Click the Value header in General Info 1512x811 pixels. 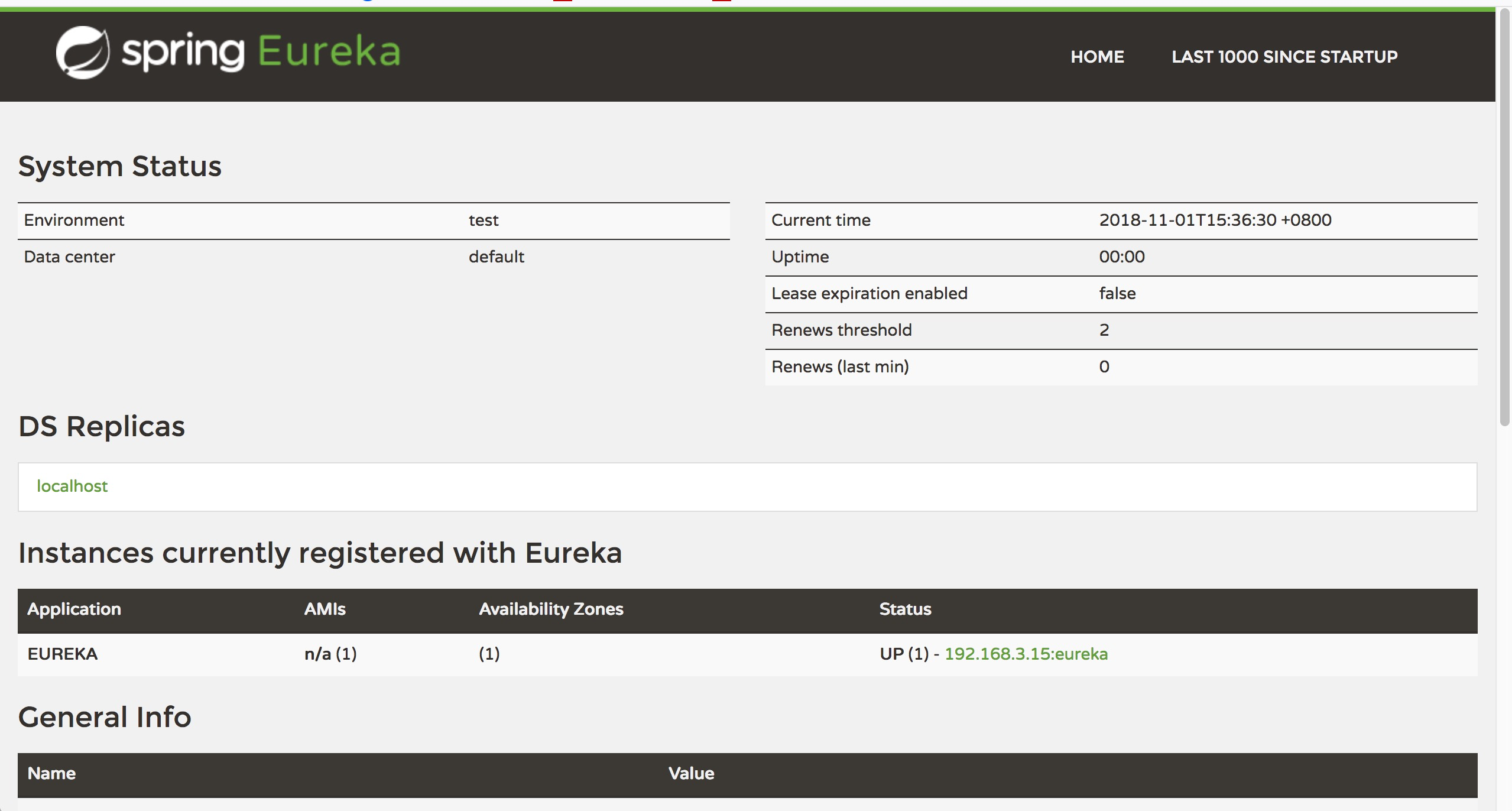pos(691,773)
